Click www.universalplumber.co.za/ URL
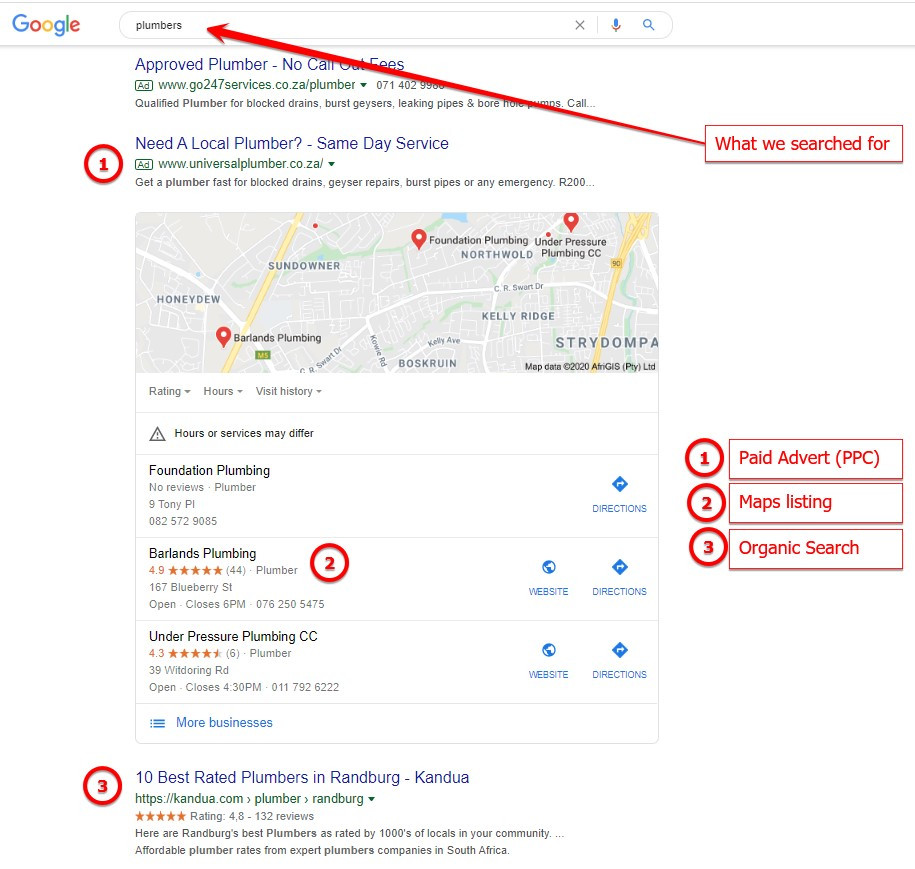Image resolution: width=915 pixels, height=869 pixels. pyautogui.click(x=240, y=164)
